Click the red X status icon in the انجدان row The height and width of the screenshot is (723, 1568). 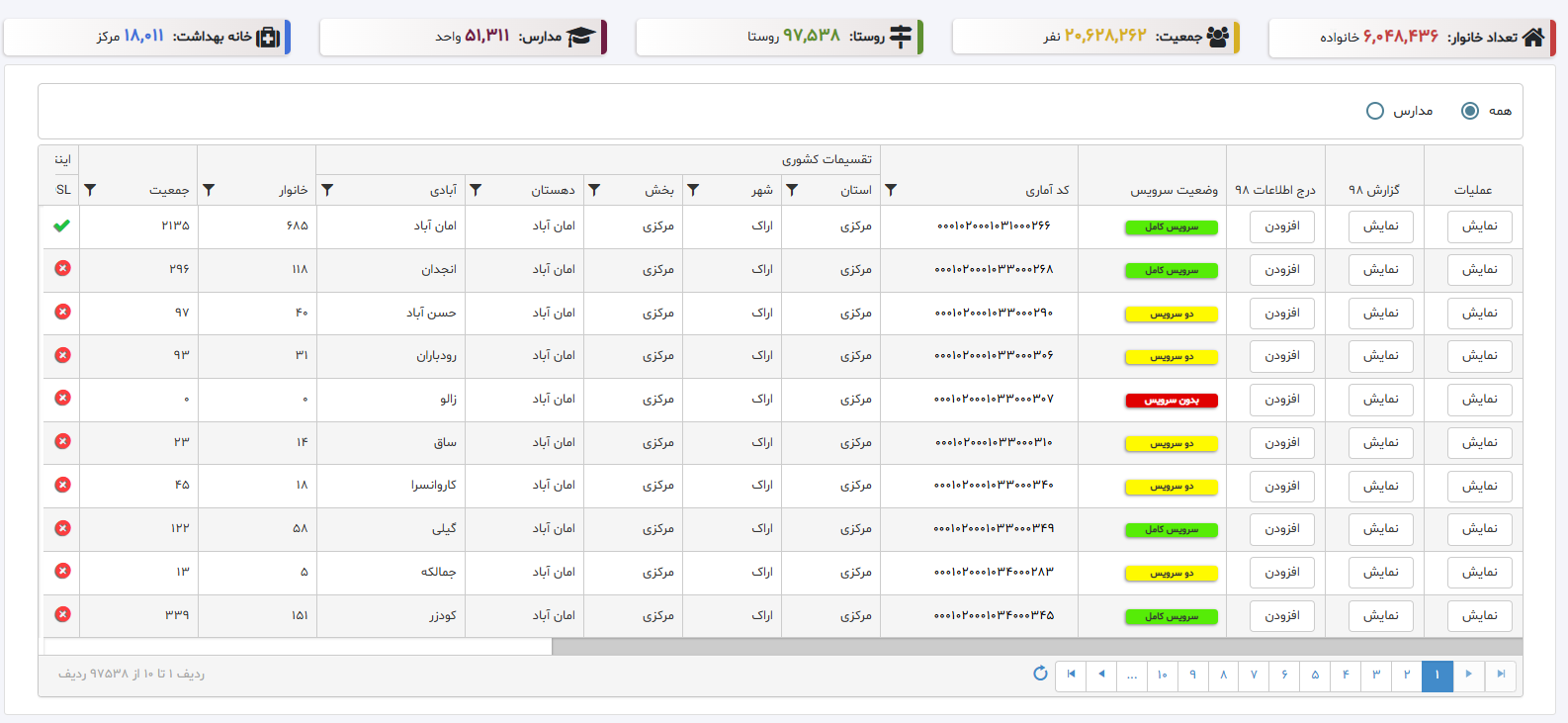click(62, 268)
